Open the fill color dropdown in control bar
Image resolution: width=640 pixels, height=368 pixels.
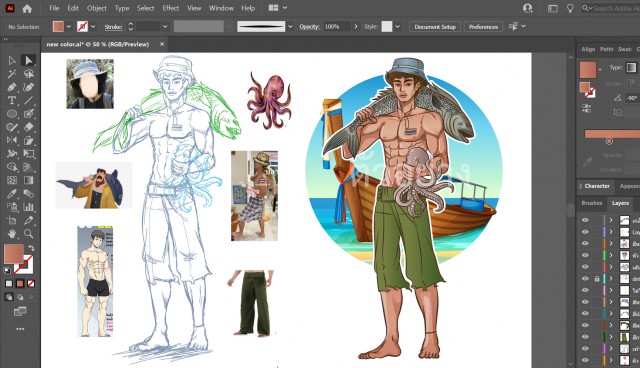pos(69,27)
